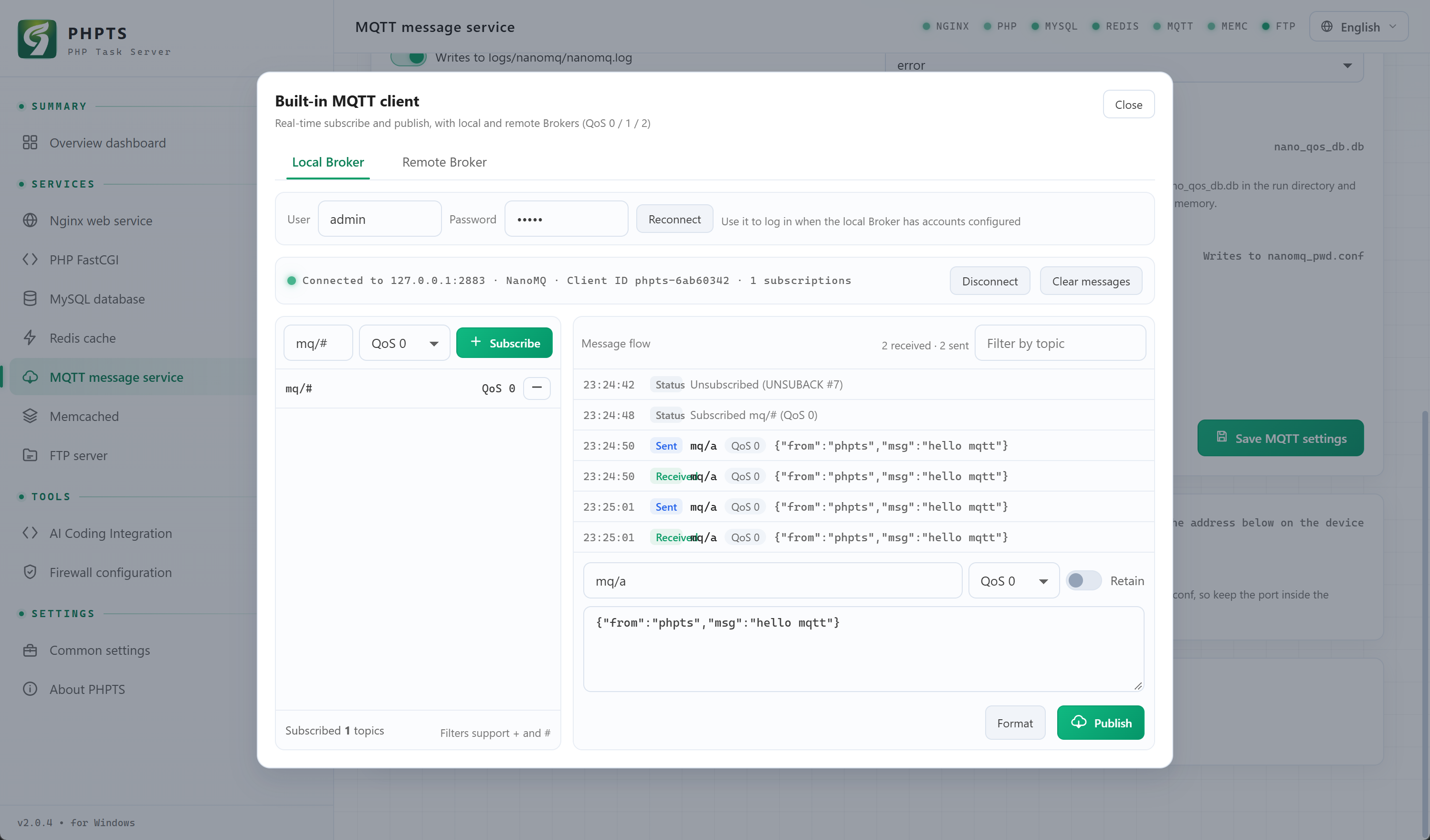Click the green connection status dot

(x=292, y=280)
